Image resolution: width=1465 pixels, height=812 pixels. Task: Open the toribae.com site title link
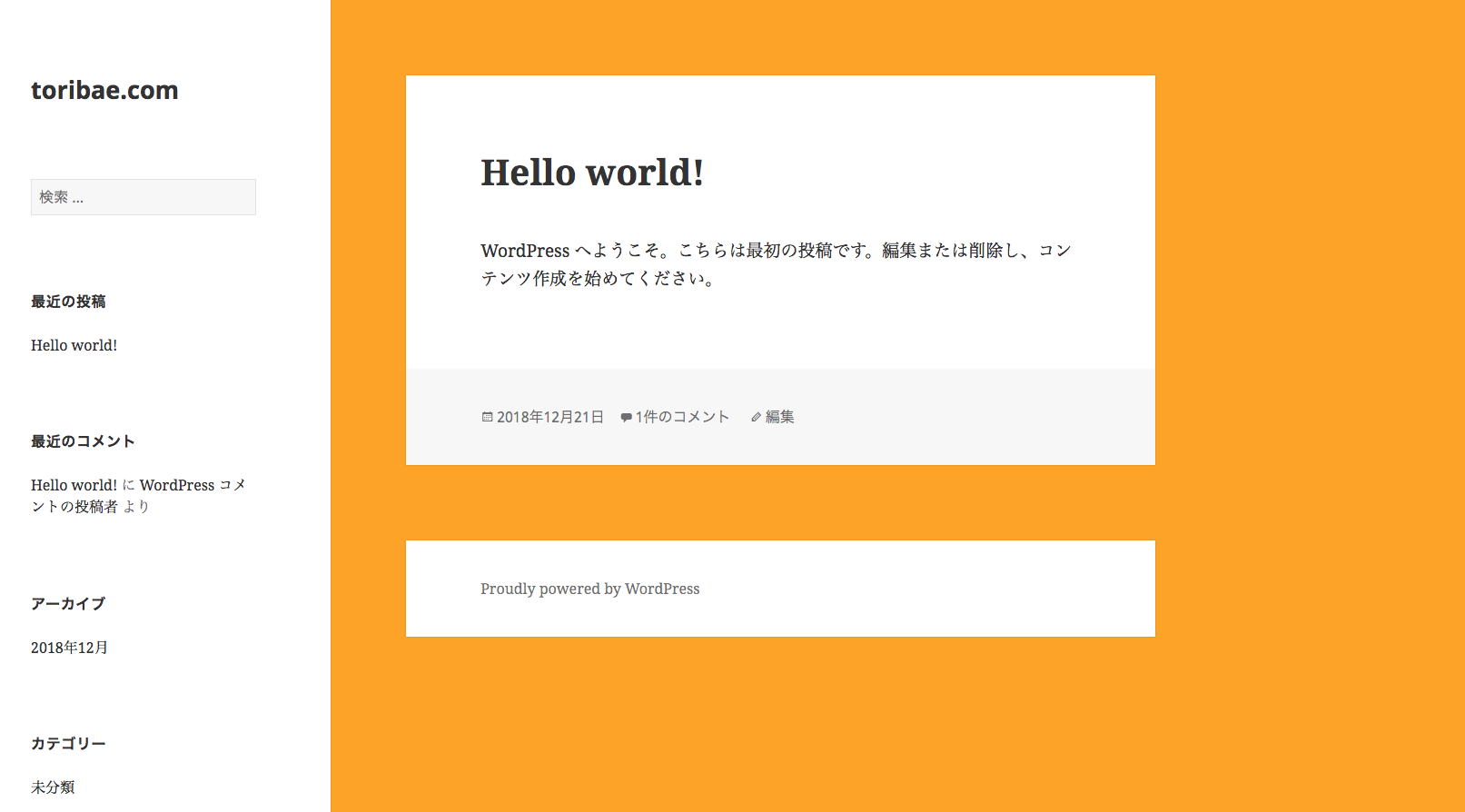[x=104, y=90]
